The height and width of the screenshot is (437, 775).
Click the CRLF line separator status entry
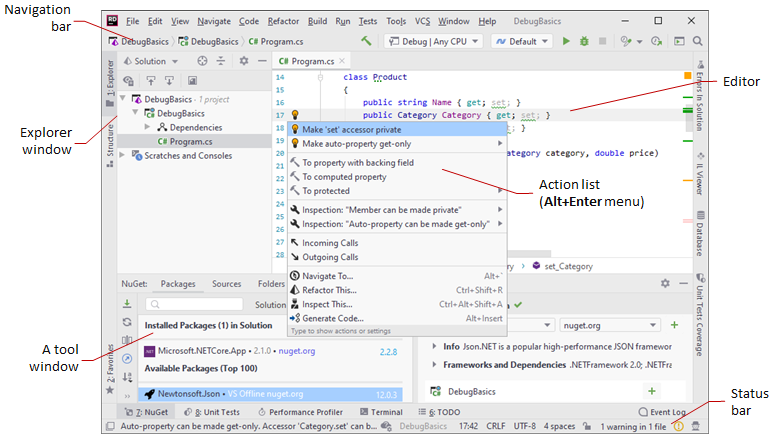pos(496,426)
